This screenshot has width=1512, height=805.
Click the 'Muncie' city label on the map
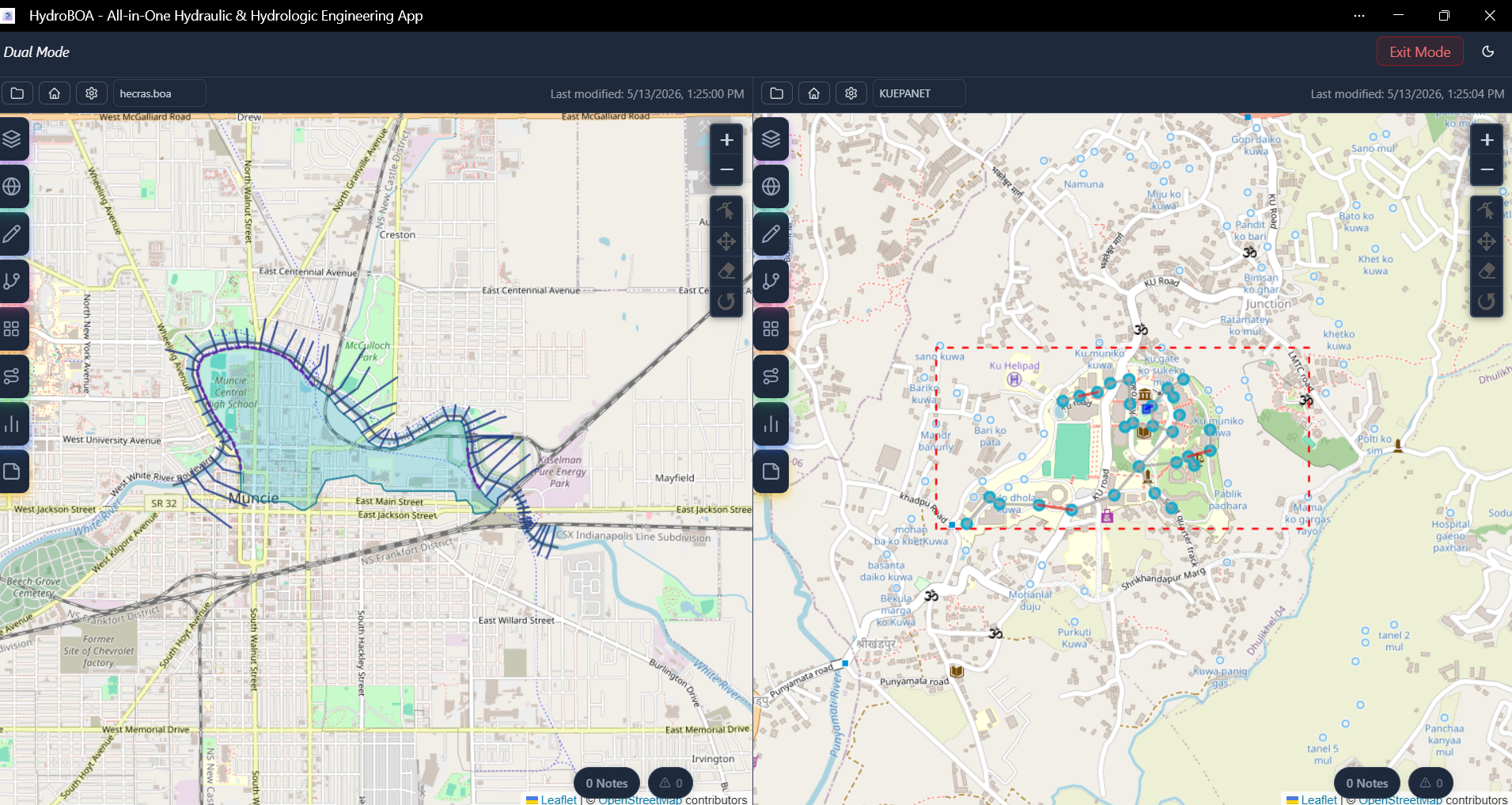coord(253,498)
